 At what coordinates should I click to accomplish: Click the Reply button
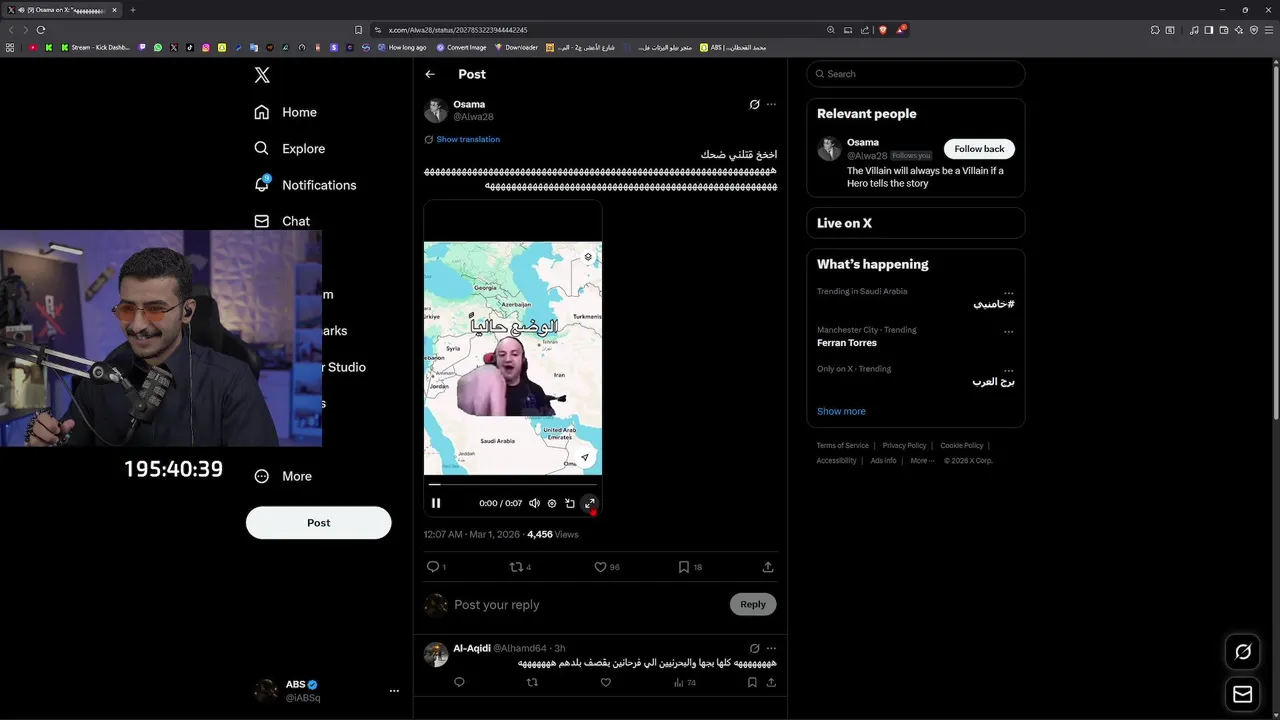[x=753, y=604]
